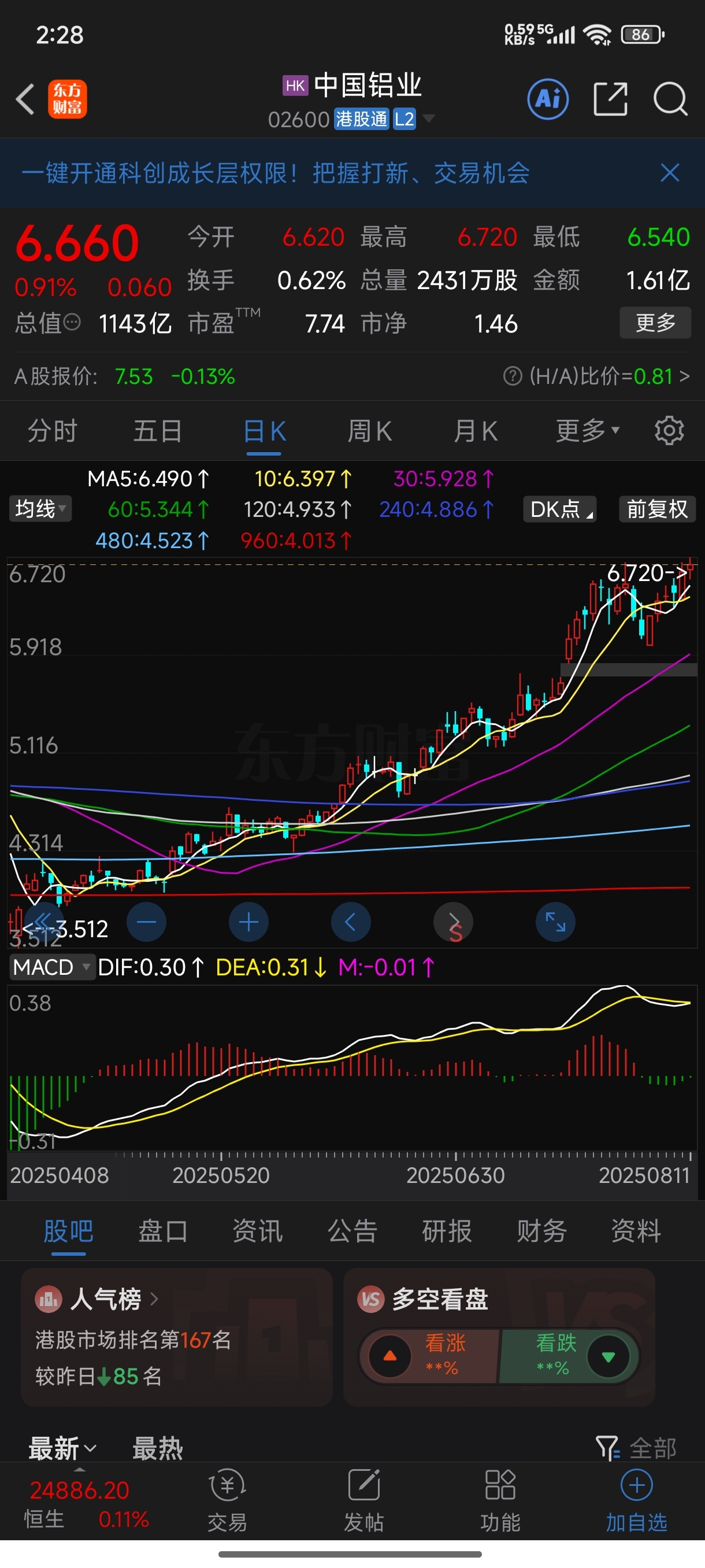The height and width of the screenshot is (1568, 705).
Task: Tap the latest candlestick at 6.720
Action: 691,569
